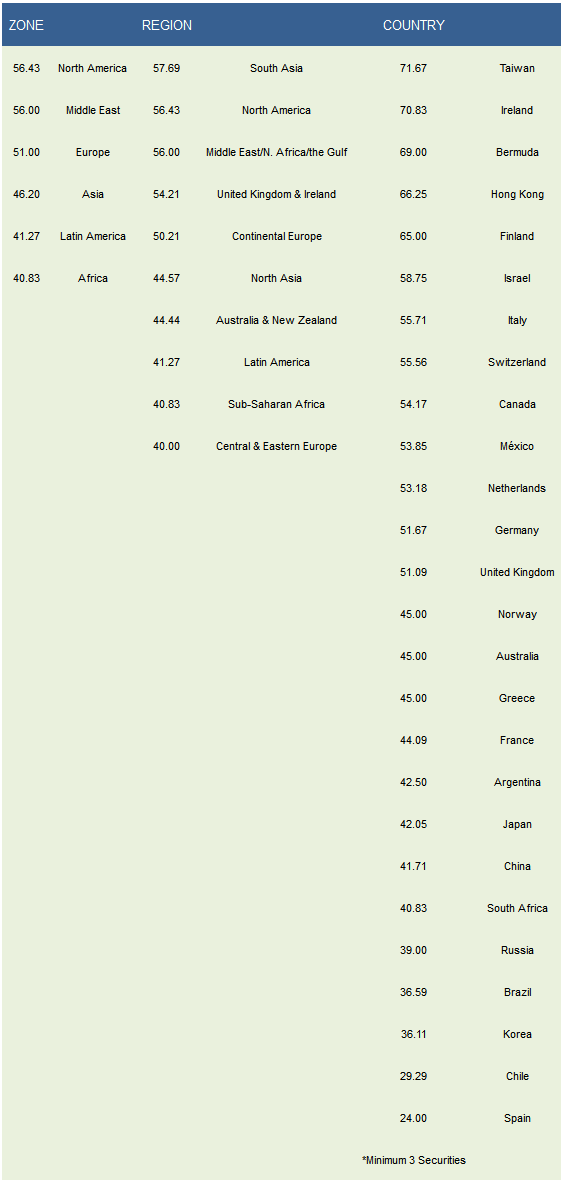Select Bermuda in the country list
This screenshot has height=1186, width=563.
coord(518,152)
